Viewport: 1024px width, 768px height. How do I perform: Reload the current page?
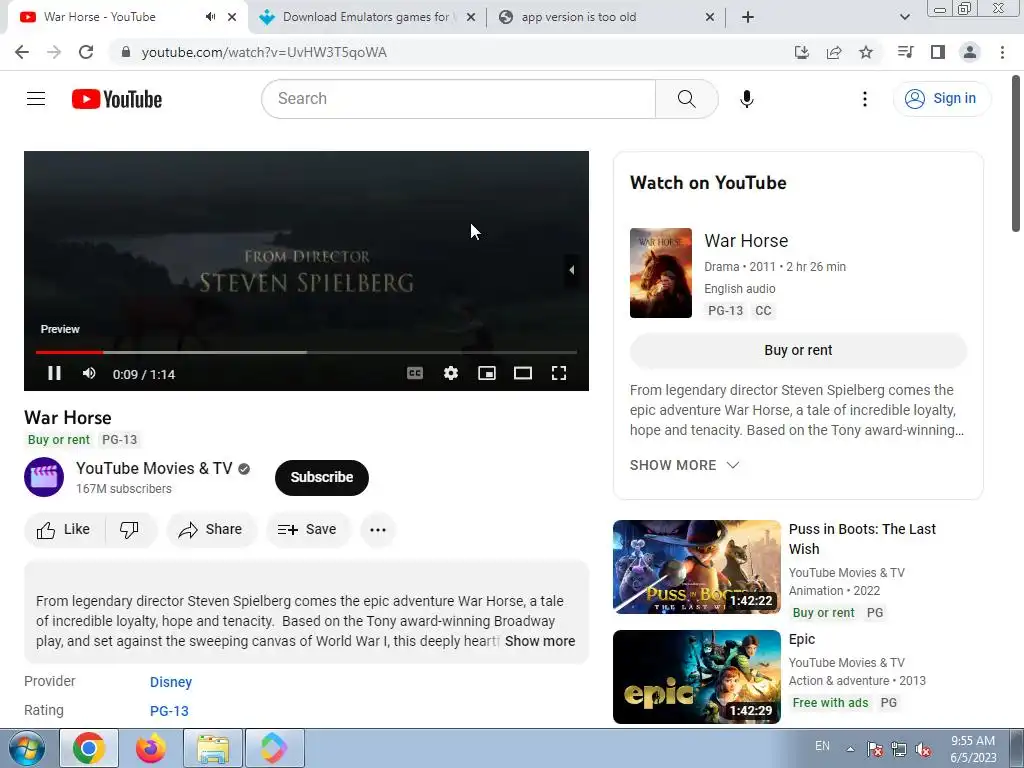86,52
